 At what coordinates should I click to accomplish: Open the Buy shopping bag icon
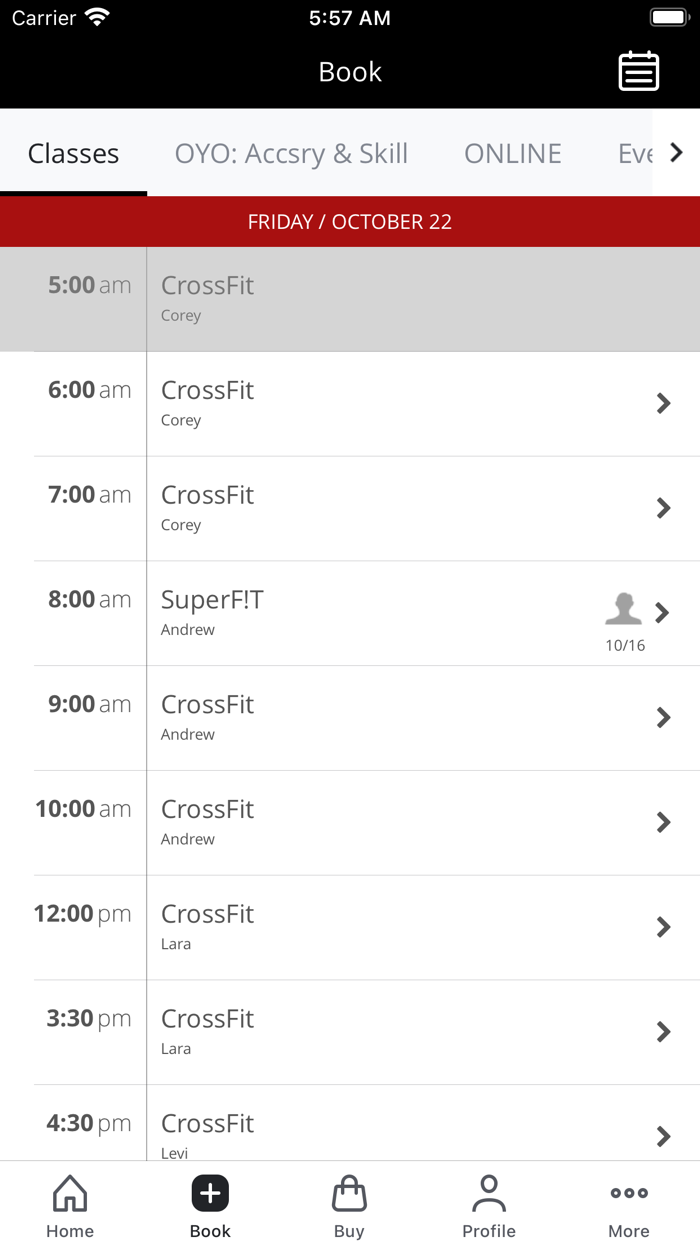349,1193
